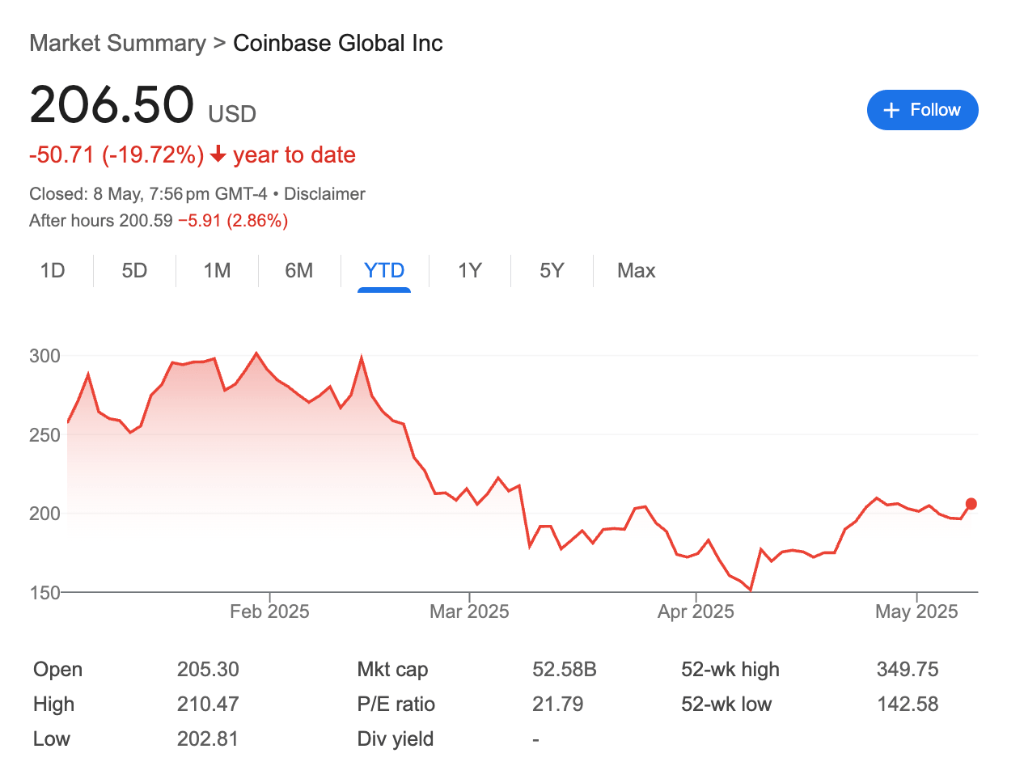Select the currently active YTD tab
Viewport: 1024px width, 773px height.
tap(384, 271)
